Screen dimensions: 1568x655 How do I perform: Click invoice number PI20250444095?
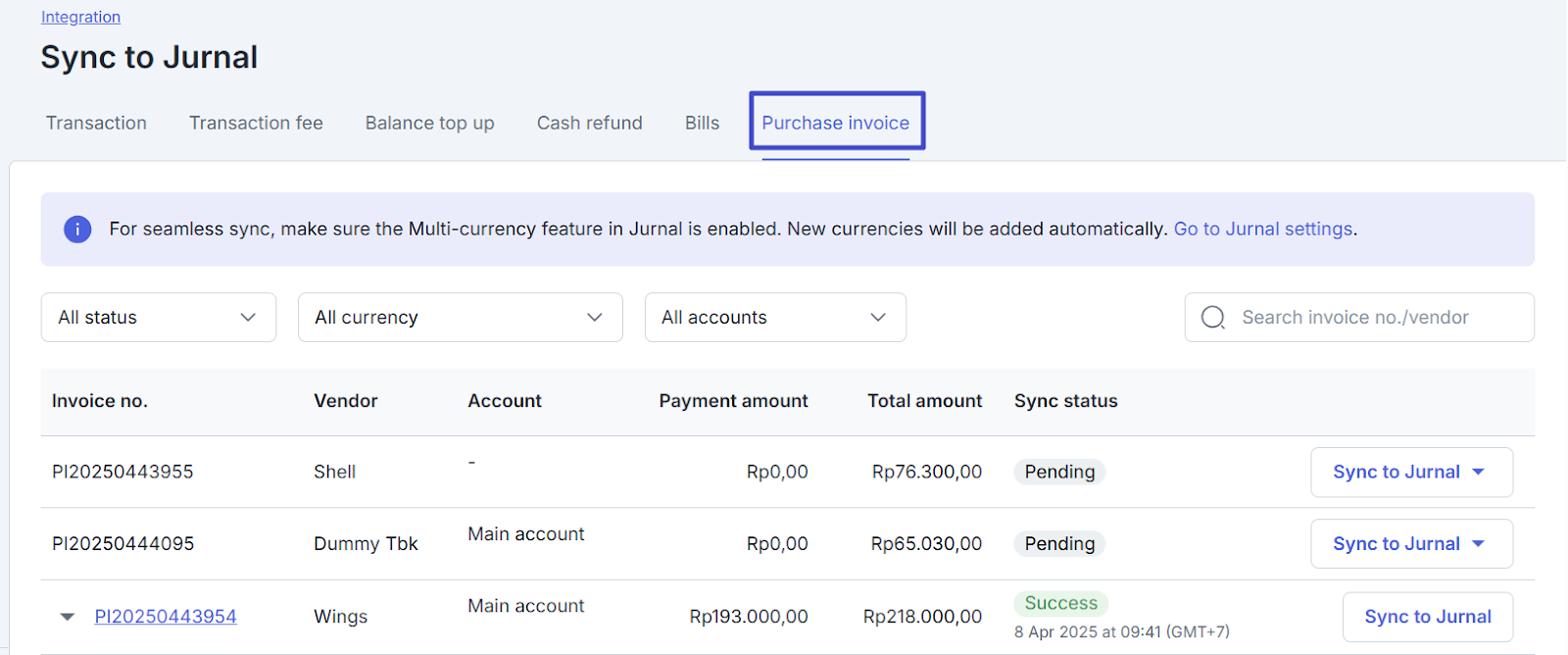point(123,544)
